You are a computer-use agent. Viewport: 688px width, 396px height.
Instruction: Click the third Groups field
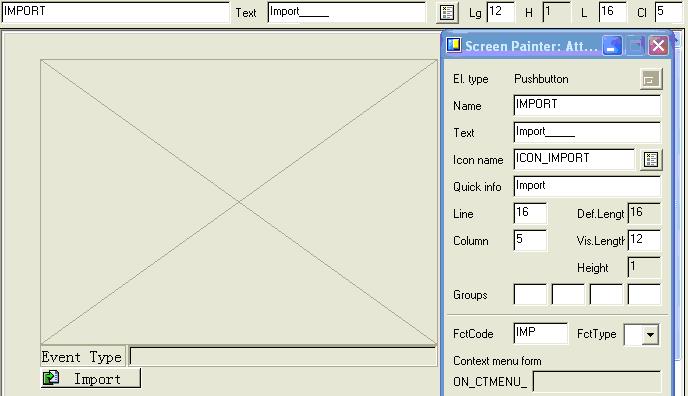(x=606, y=294)
